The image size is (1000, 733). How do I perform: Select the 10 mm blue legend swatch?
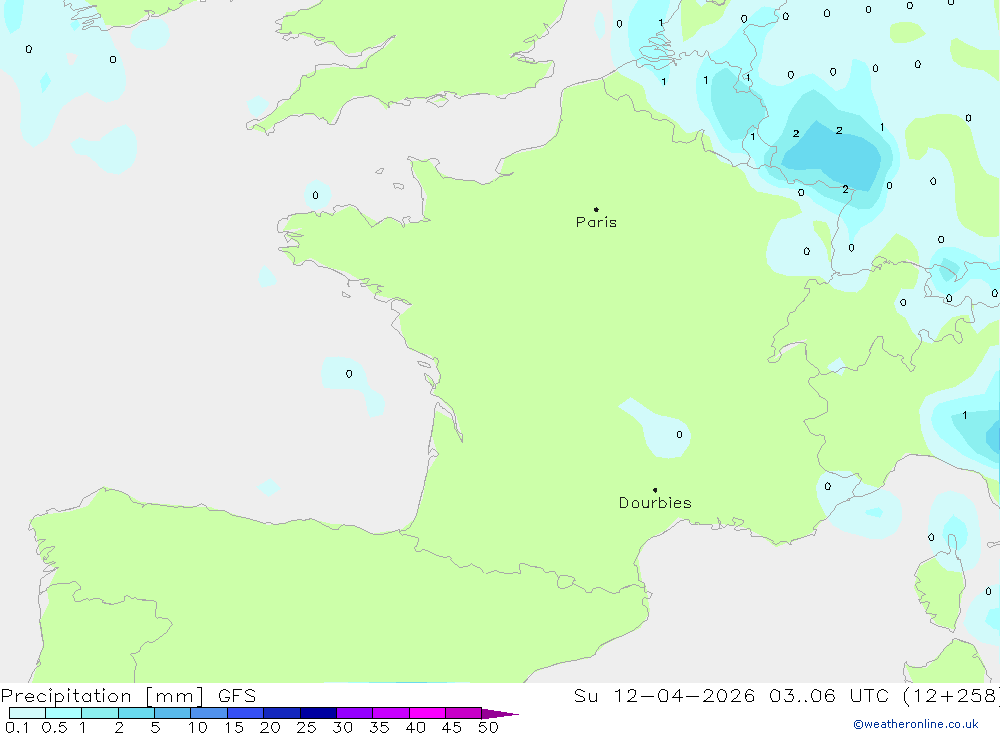click(209, 713)
